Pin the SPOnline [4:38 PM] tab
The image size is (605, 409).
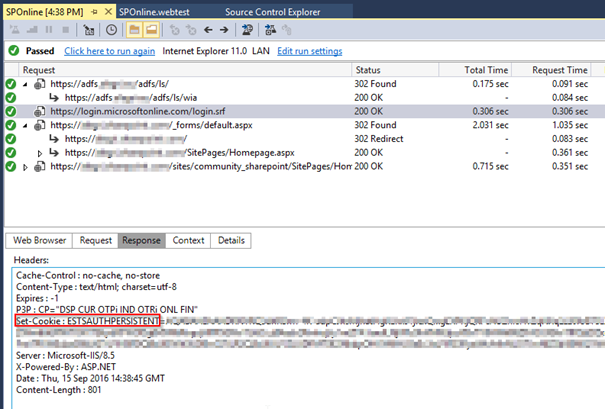(x=93, y=9)
